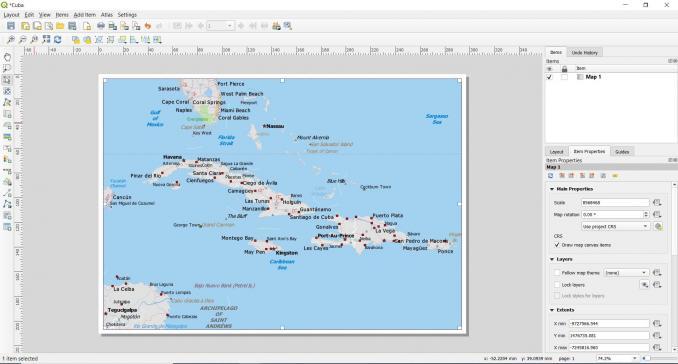Click the Scale value input field
The height and width of the screenshot is (364, 678).
pos(615,202)
